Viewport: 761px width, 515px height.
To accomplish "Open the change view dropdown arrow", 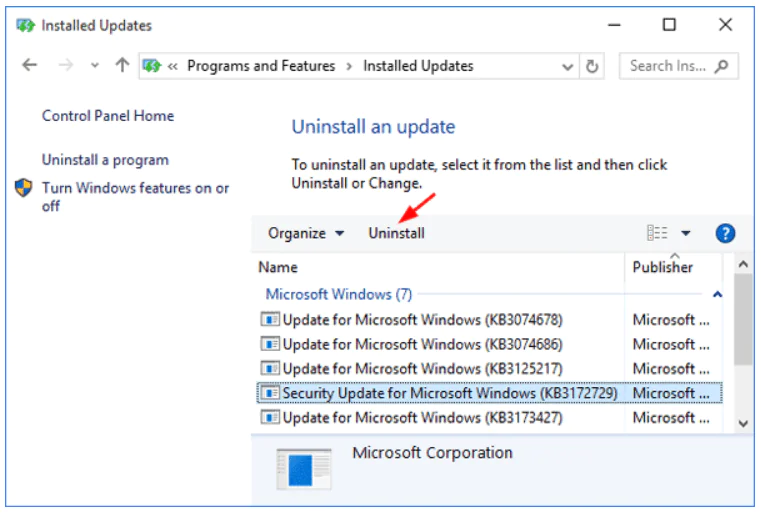I will 686,233.
